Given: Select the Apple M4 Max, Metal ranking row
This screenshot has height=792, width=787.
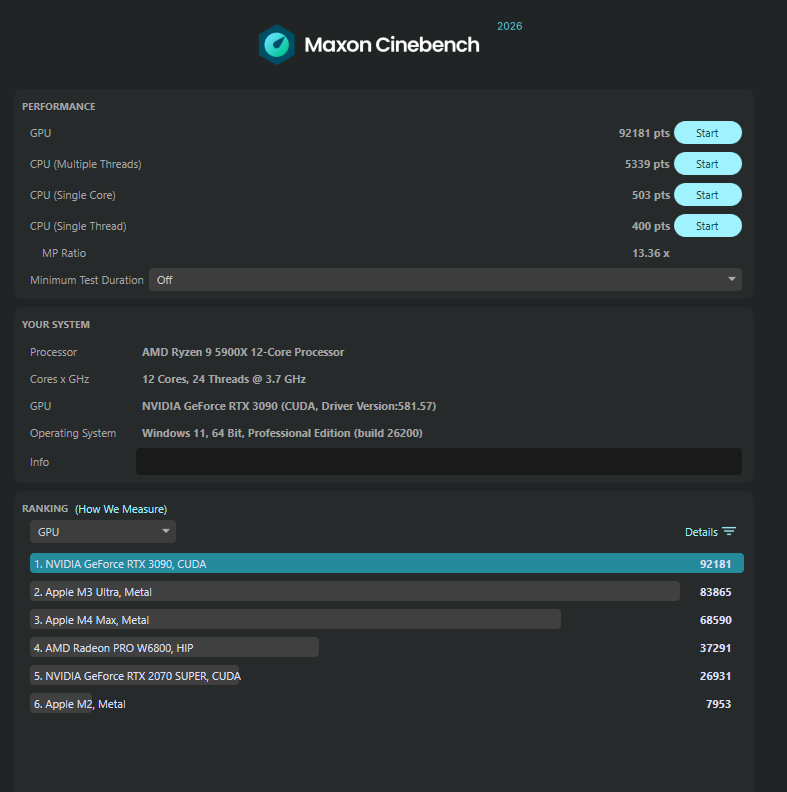Looking at the screenshot, I should (x=295, y=620).
